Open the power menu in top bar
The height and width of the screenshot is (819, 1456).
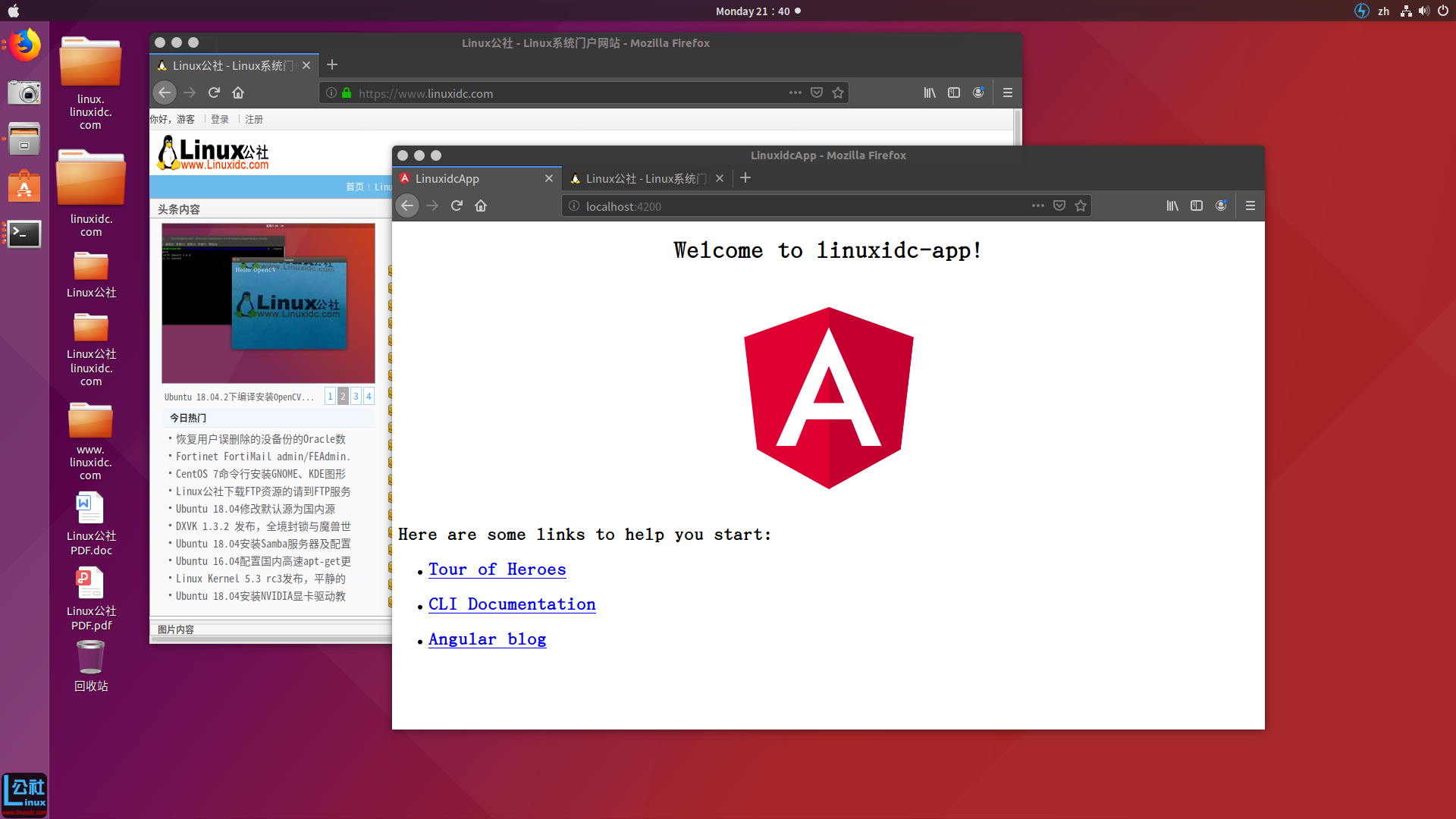click(x=1443, y=11)
